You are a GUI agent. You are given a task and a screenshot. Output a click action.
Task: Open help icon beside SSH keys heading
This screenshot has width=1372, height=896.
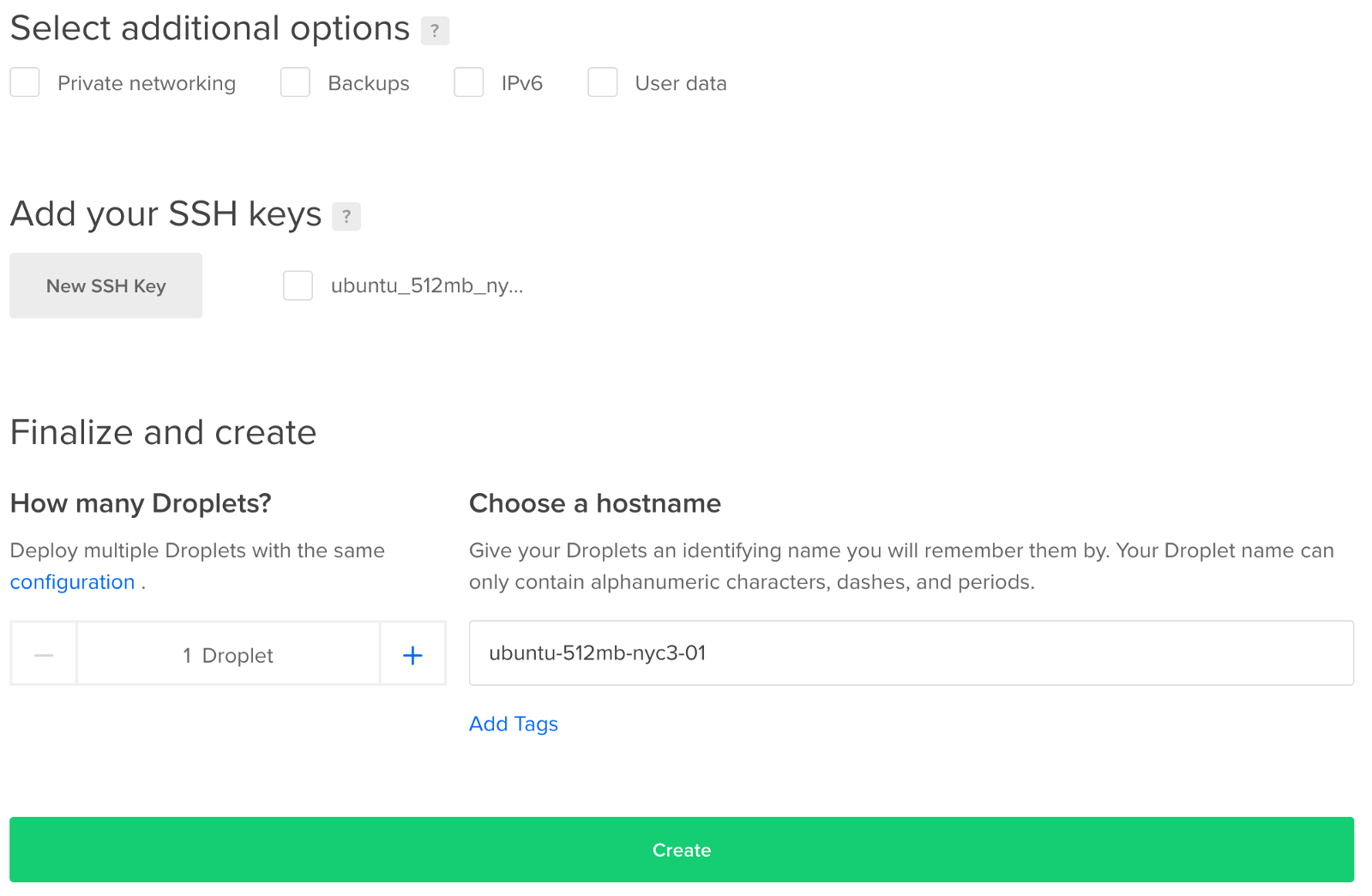346,216
